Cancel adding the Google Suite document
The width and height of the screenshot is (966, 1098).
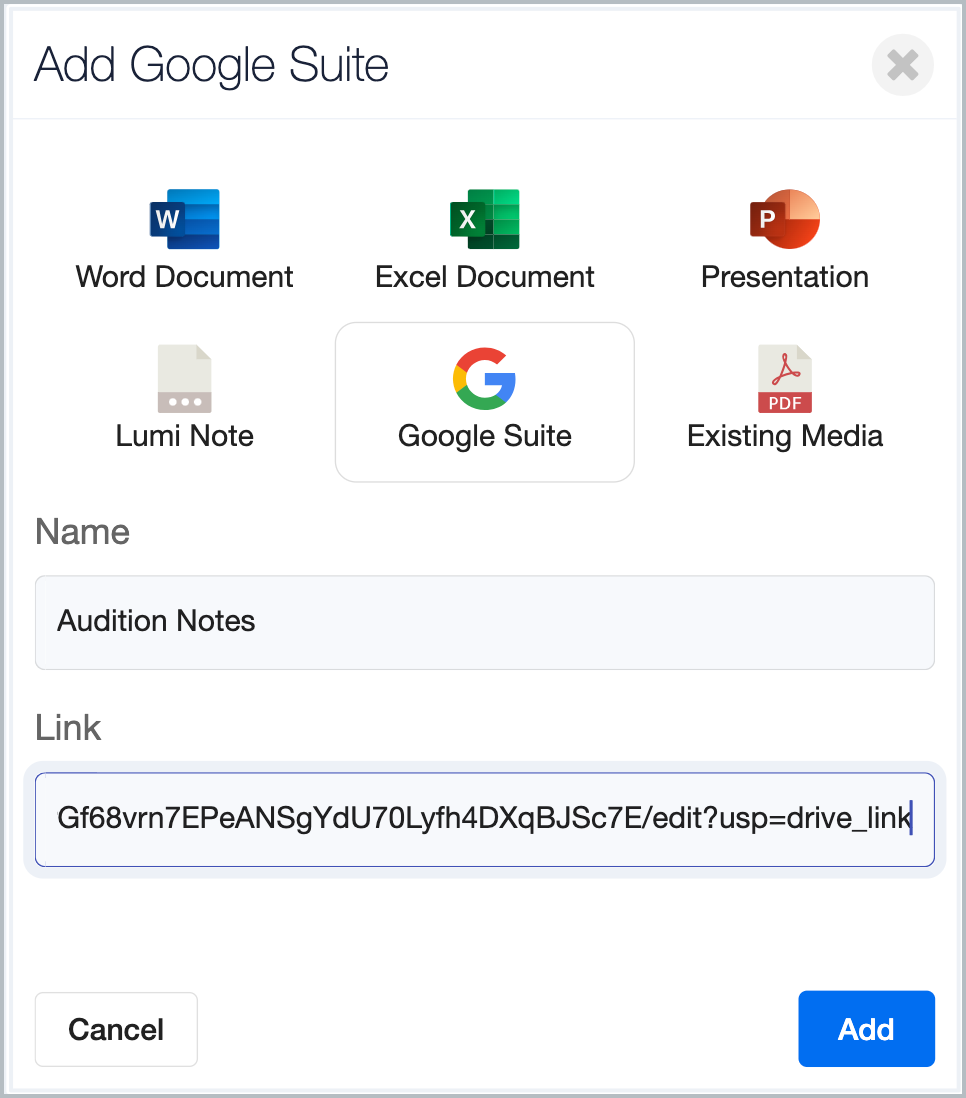tap(116, 1029)
